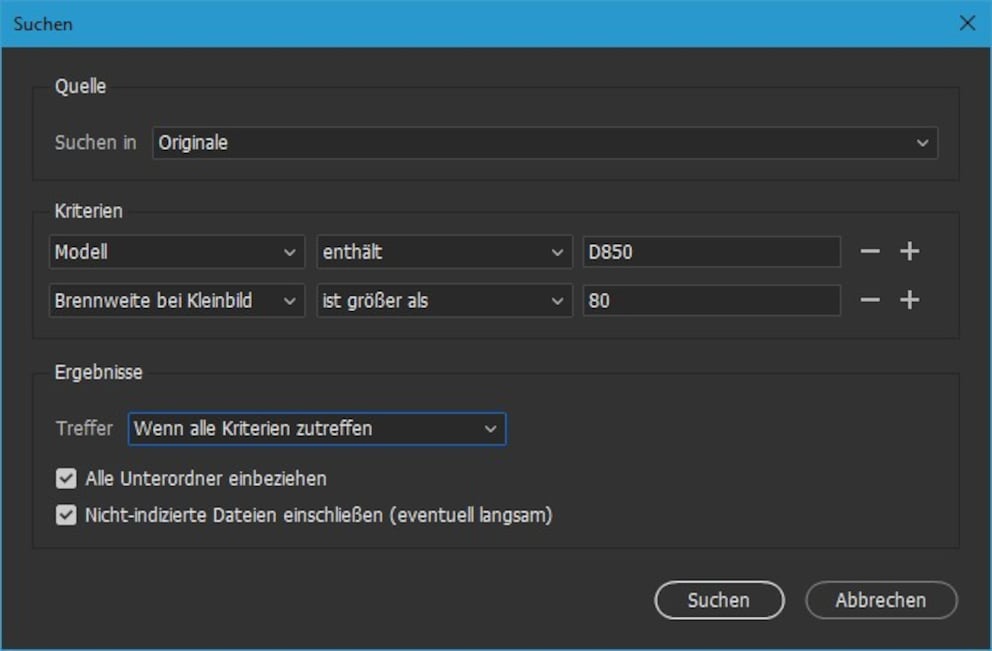Screen dimensions: 992x651
Task: Uncheck Nicht-indizierte Dateien einschließen
Action: (x=66, y=515)
